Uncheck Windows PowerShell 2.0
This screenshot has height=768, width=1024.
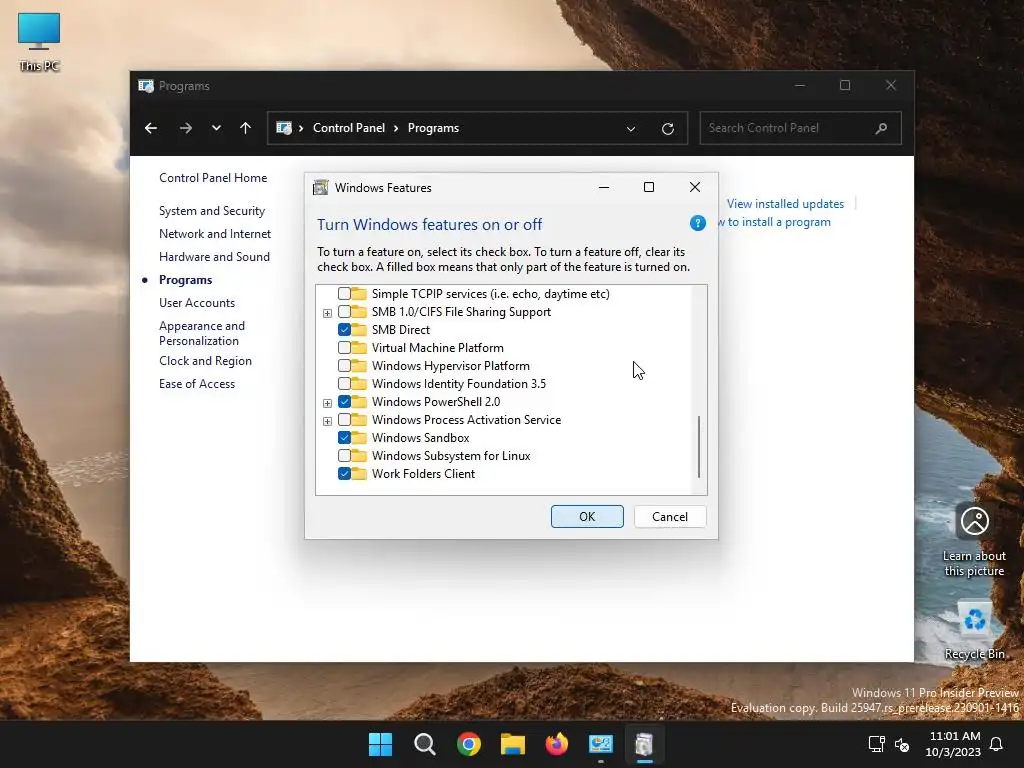344,402
